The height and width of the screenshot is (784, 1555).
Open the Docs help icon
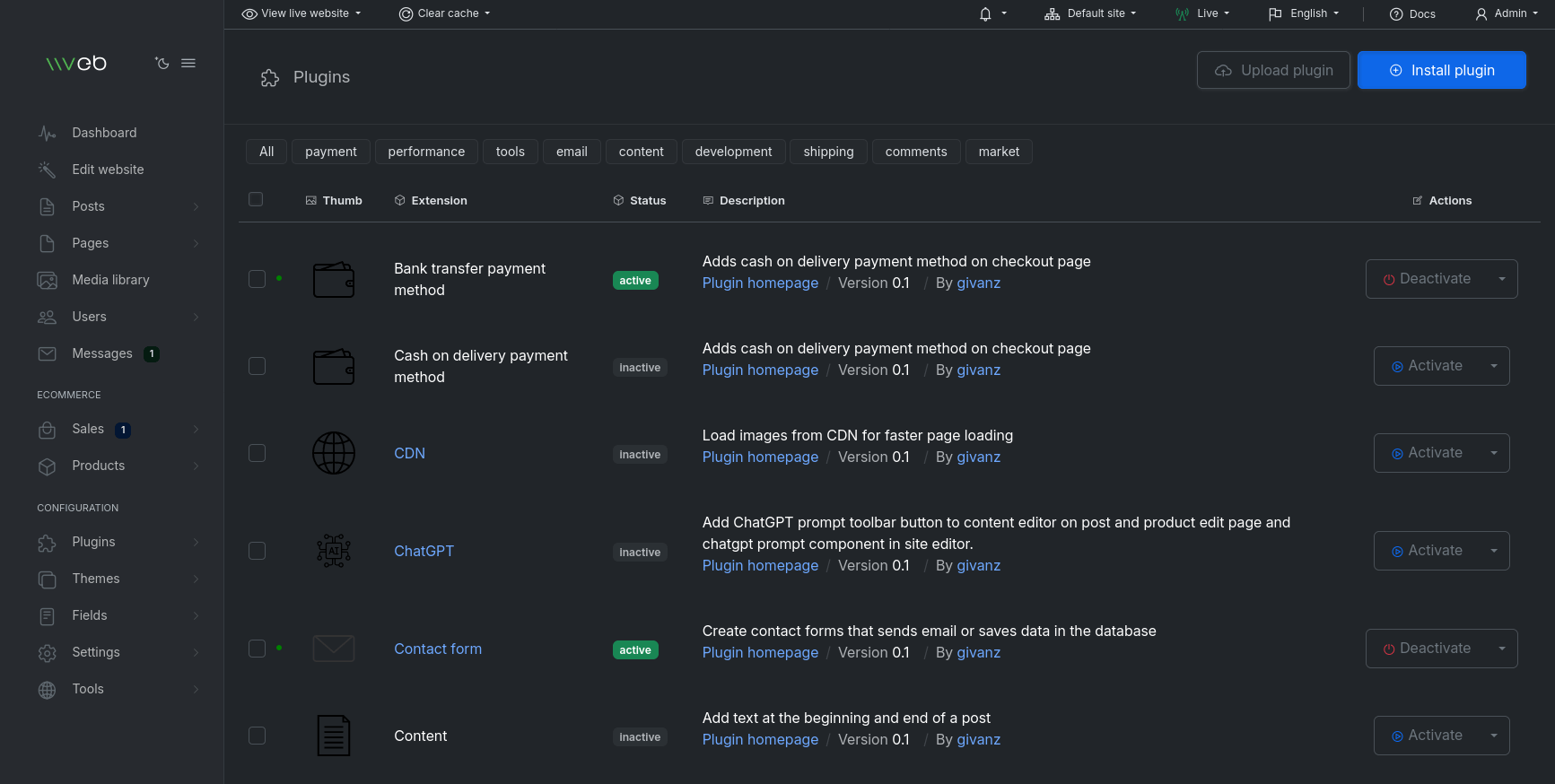click(1396, 13)
